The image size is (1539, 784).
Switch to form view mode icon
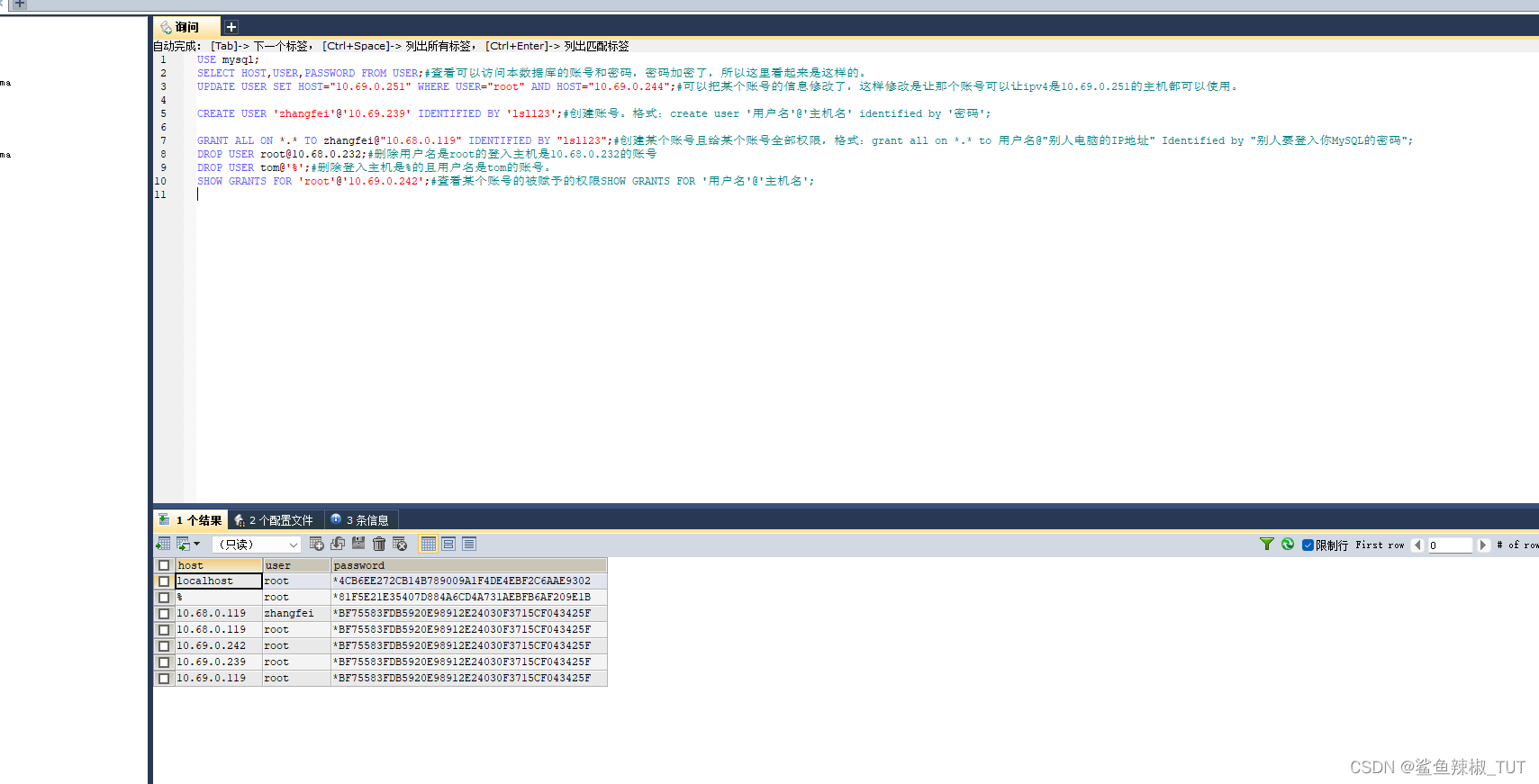coord(448,544)
